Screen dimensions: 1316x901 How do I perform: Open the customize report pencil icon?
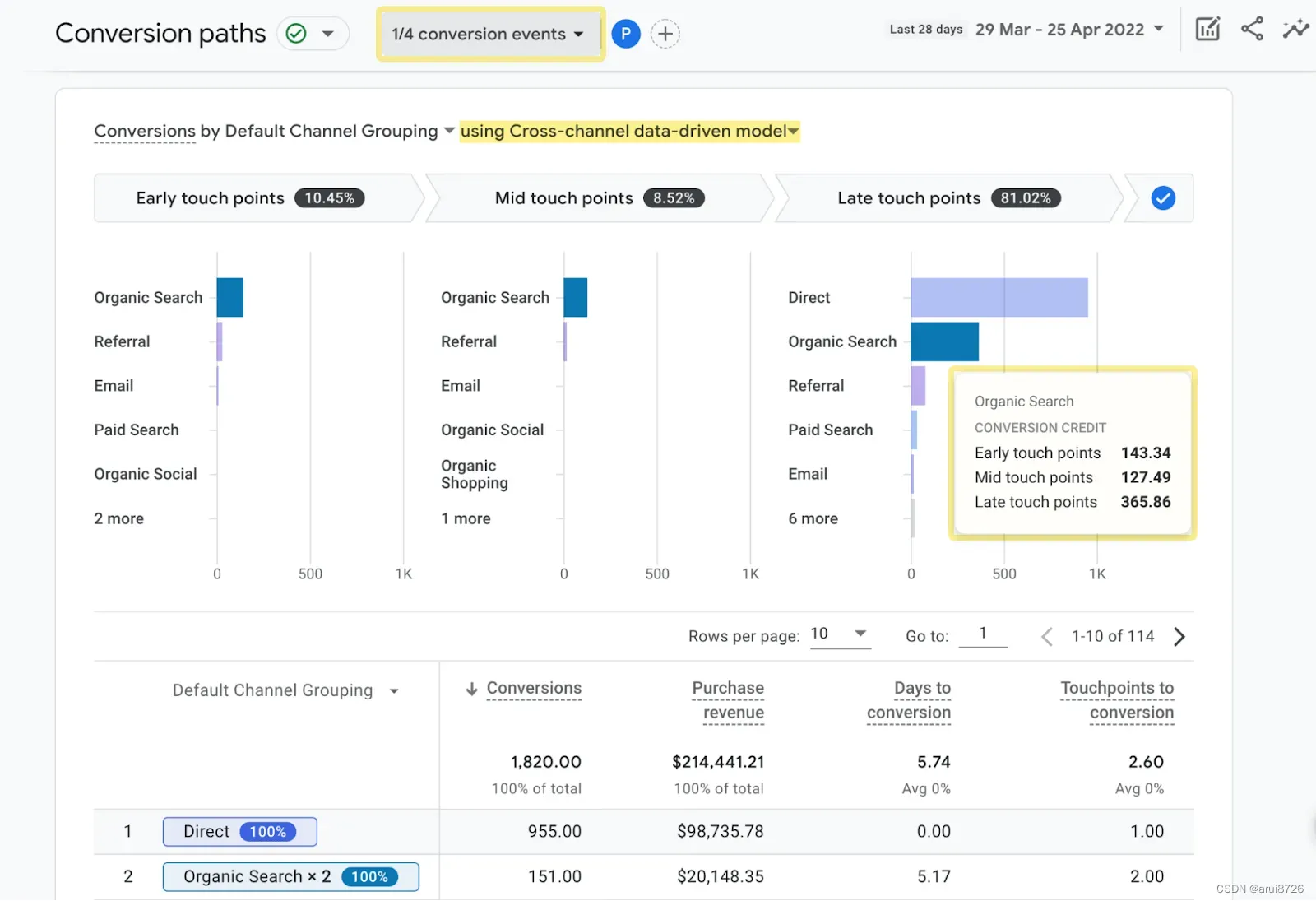(1207, 30)
